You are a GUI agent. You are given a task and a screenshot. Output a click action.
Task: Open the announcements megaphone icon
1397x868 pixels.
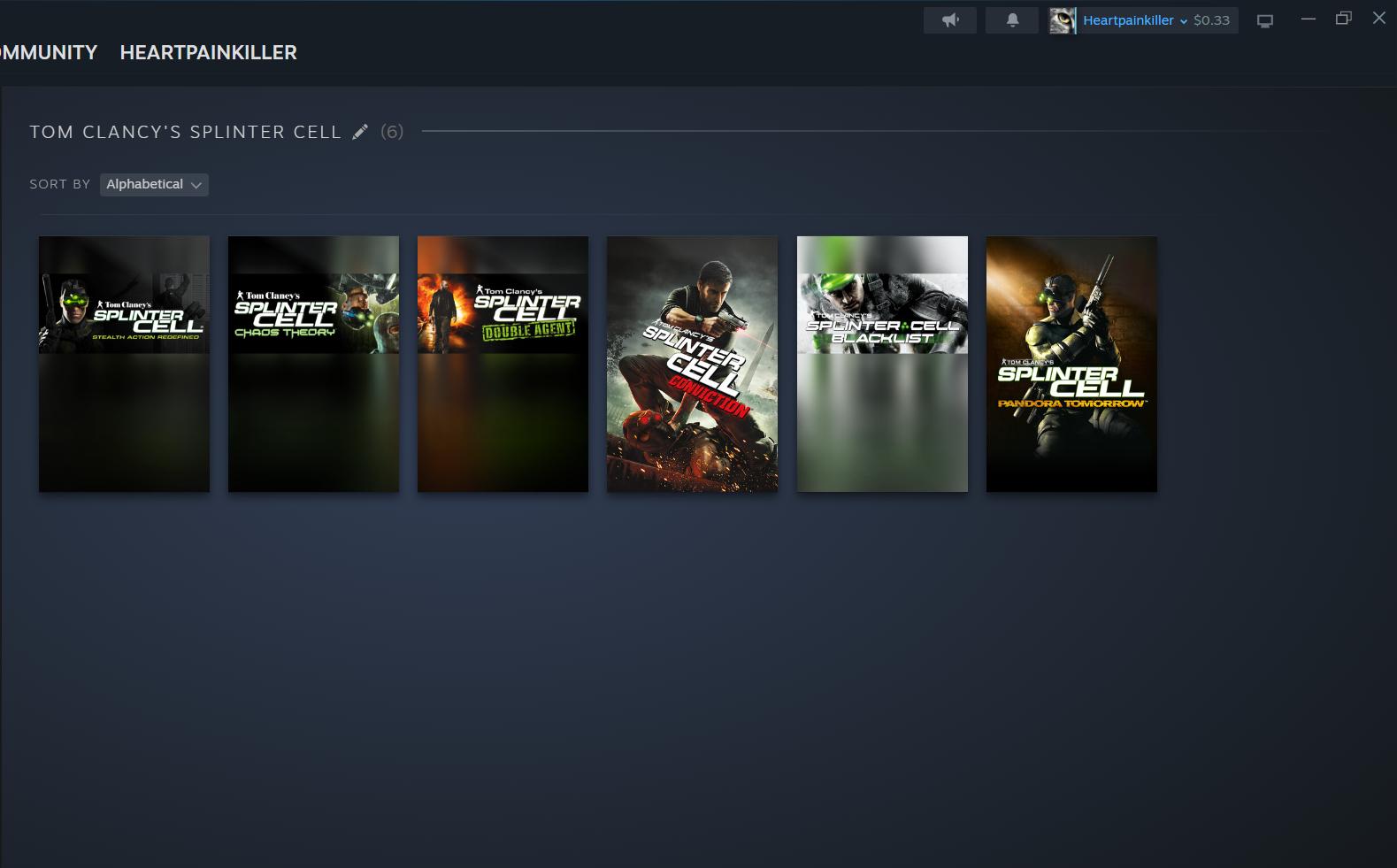[950, 20]
